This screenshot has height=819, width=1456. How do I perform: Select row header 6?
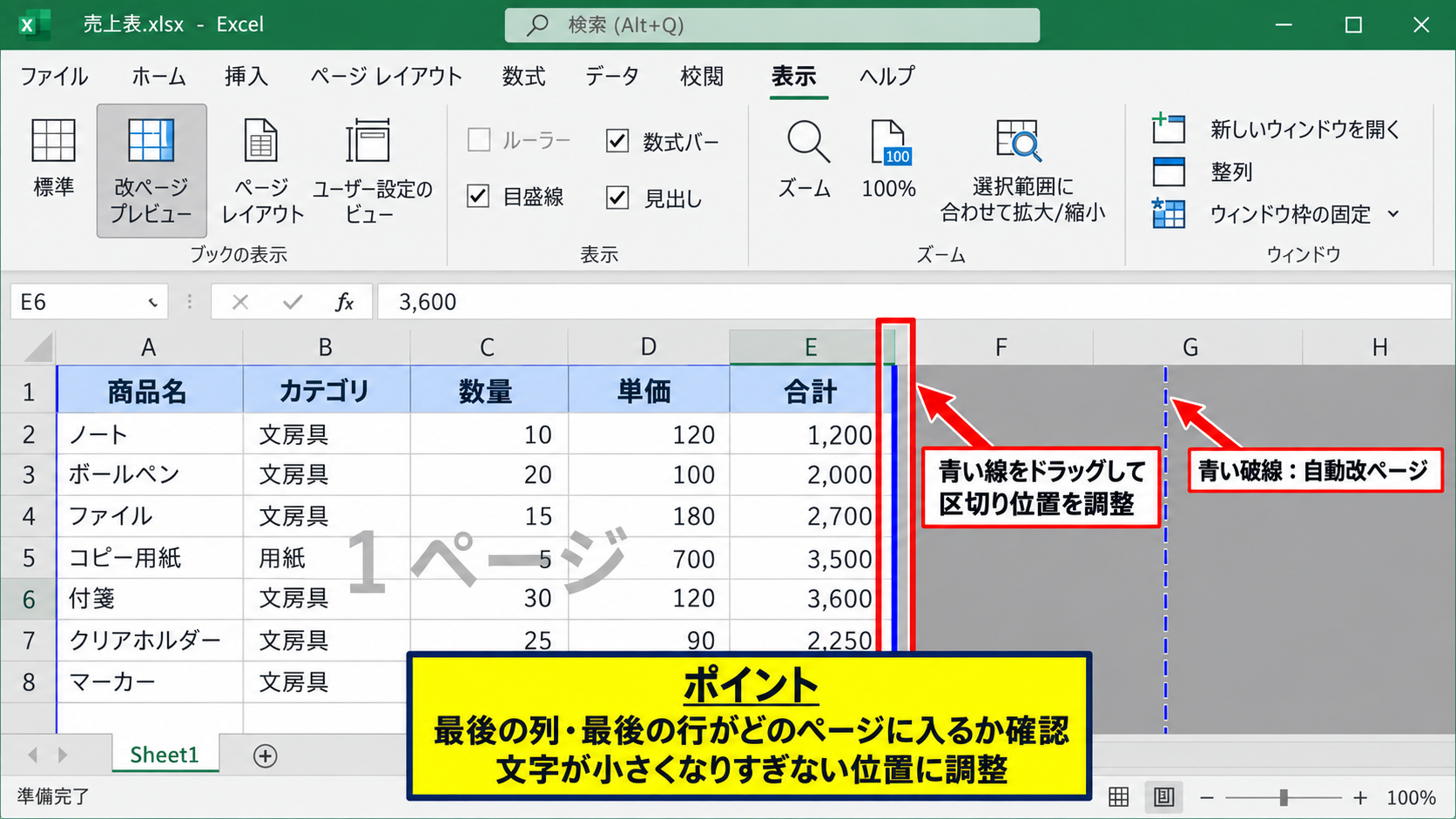coord(29,600)
